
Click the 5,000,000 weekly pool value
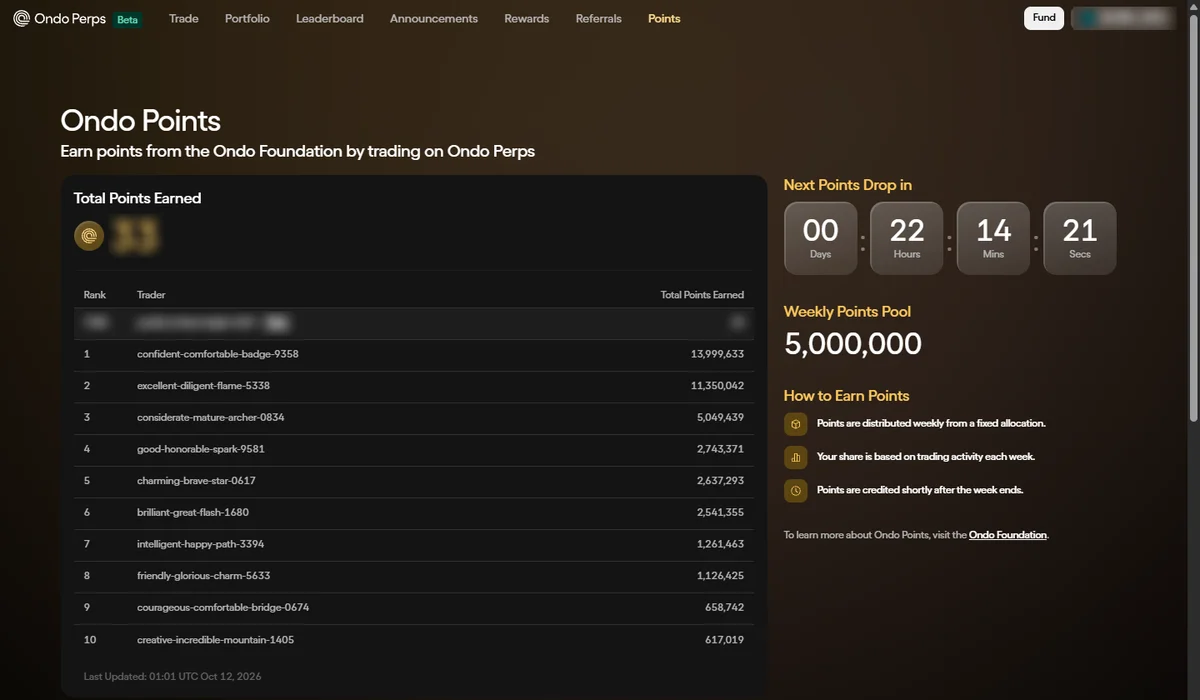tap(853, 344)
